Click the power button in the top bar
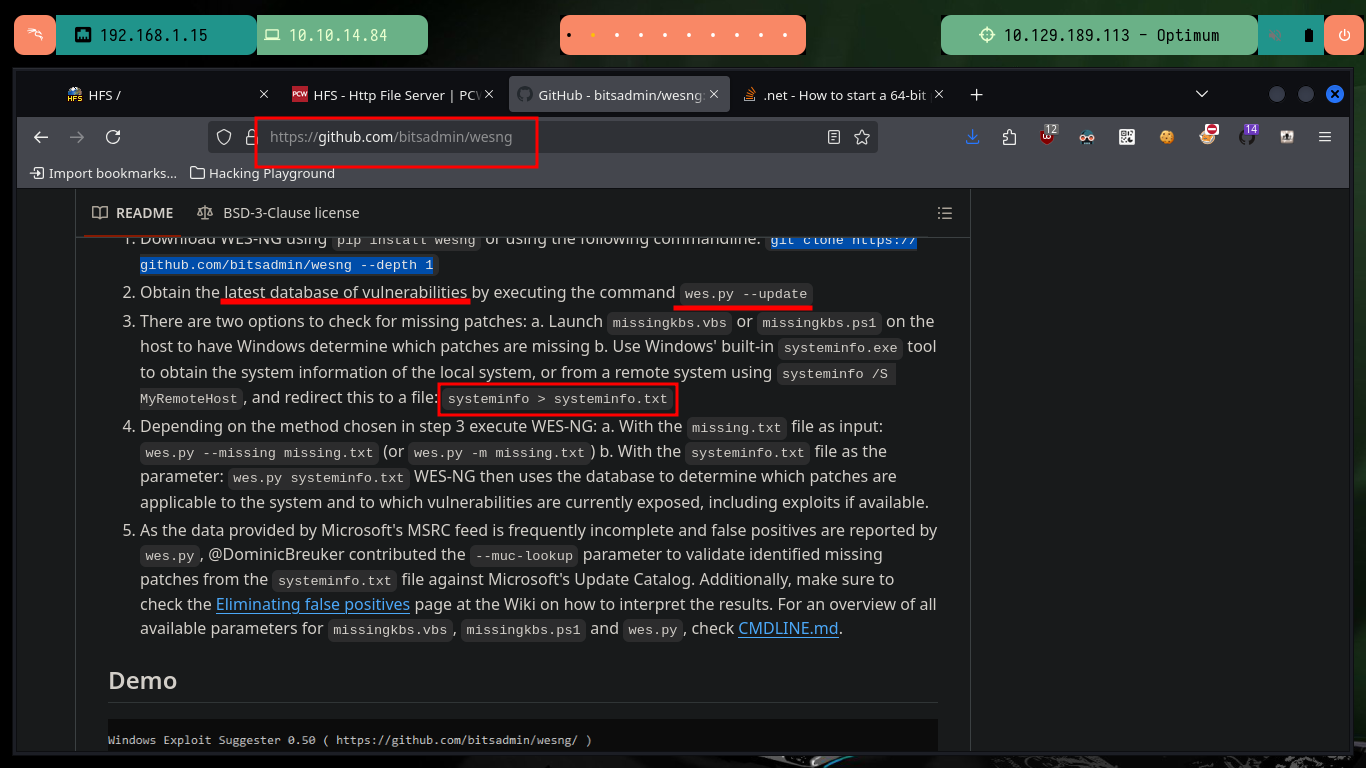This screenshot has height=768, width=1366. pyautogui.click(x=1343, y=35)
